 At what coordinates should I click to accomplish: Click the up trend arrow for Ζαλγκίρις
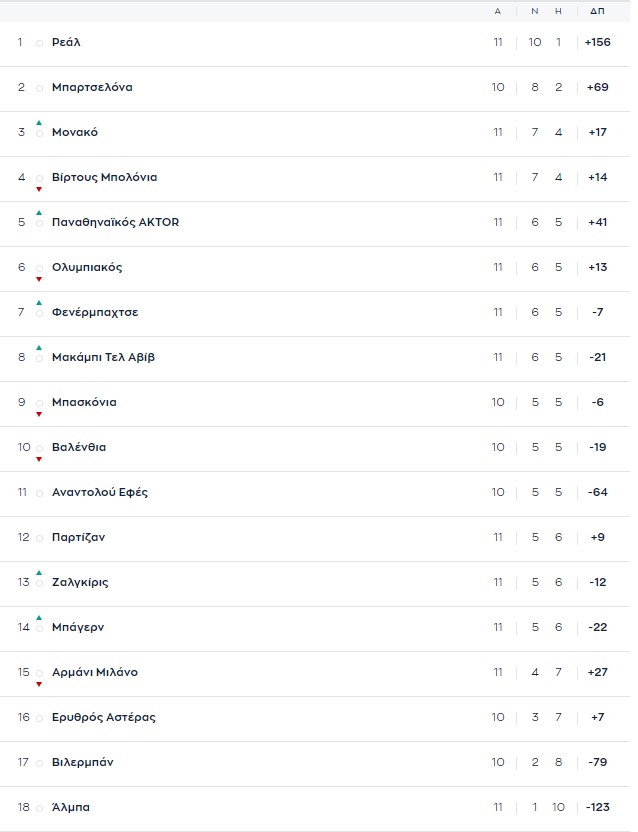click(x=39, y=573)
